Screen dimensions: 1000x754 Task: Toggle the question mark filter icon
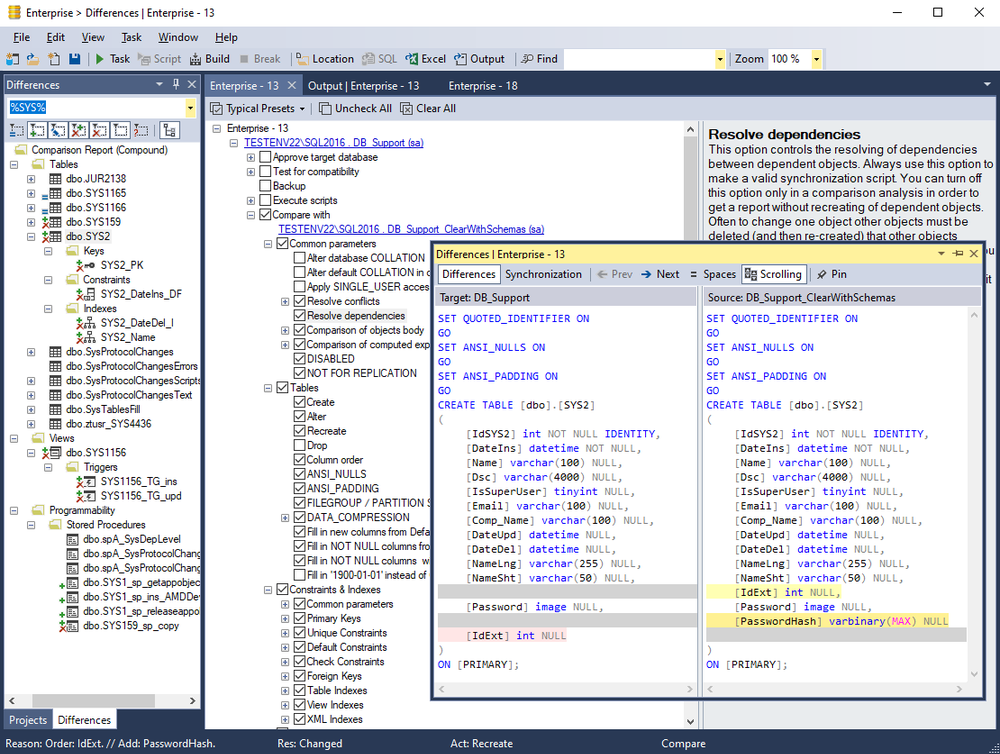pyautogui.click(x=141, y=131)
